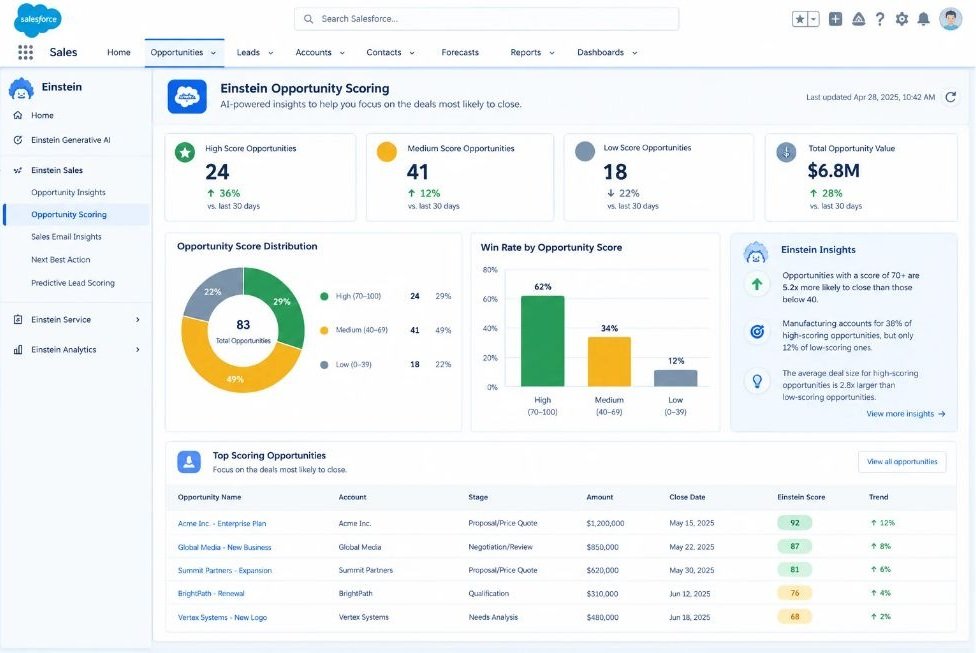
Task: Click the Einstein Opportunity Scoring header icon
Action: coord(187,96)
